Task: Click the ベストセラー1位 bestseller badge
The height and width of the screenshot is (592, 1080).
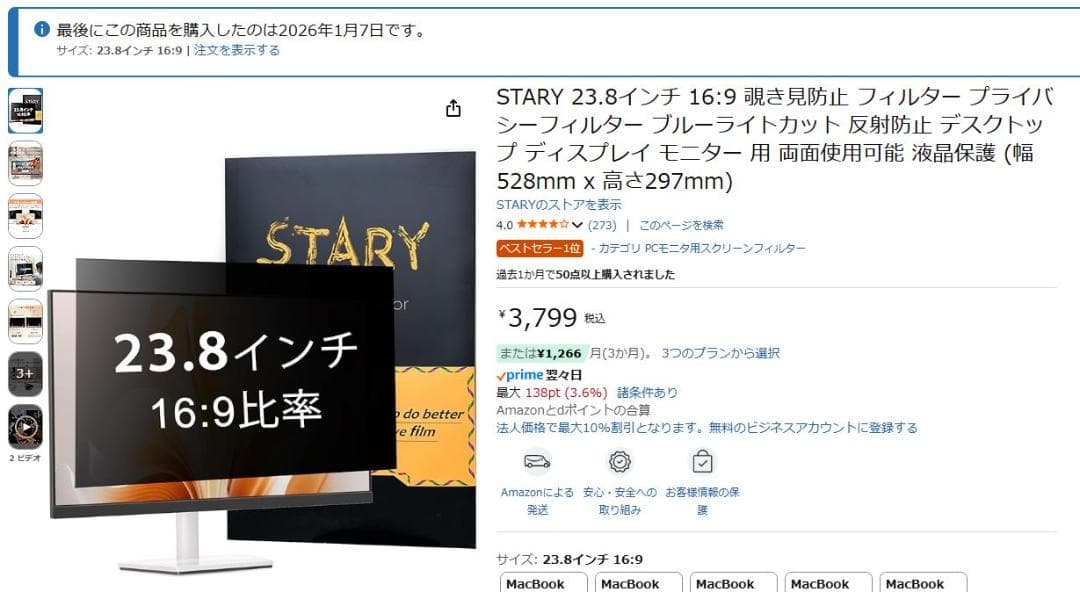Action: pyautogui.click(x=540, y=248)
